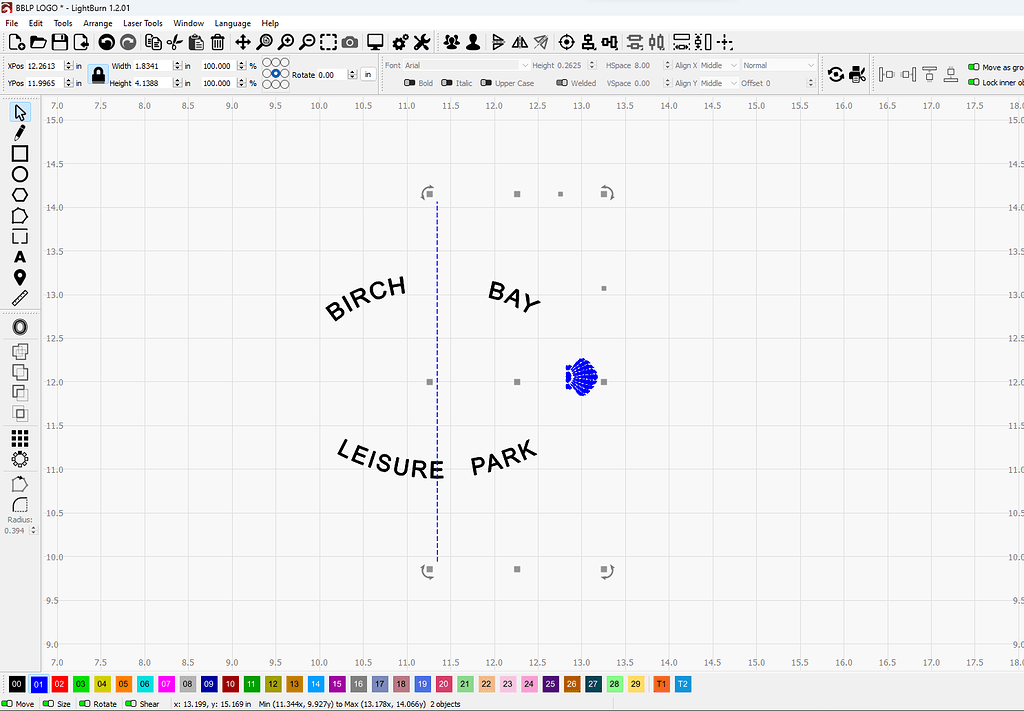This screenshot has width=1024, height=711.
Task: Click the Undo arrow in the toolbar
Action: point(106,42)
